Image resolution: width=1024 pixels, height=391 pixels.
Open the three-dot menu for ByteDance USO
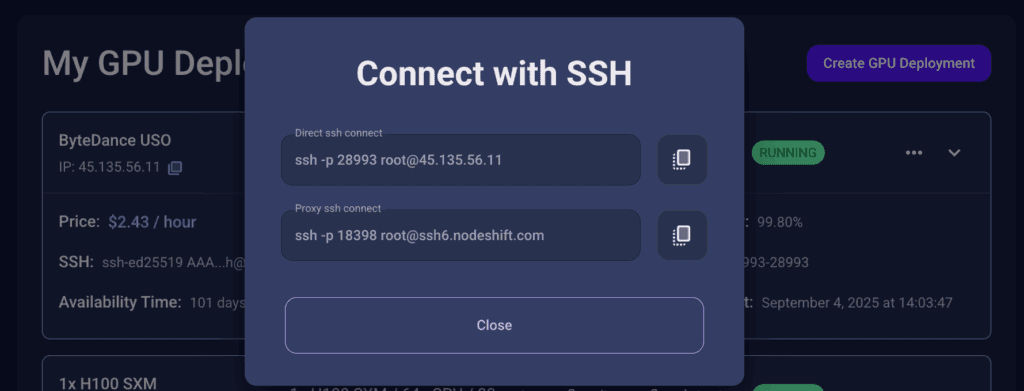[914, 153]
